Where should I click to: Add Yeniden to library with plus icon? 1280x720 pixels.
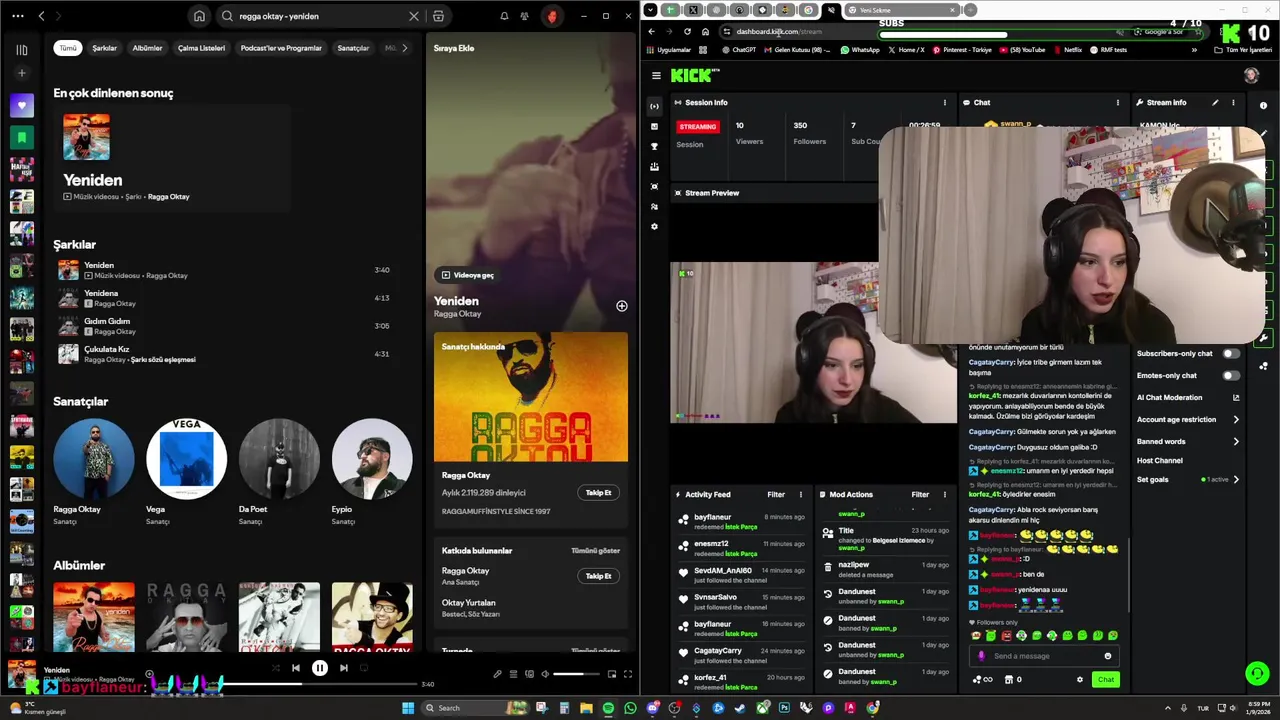pyautogui.click(x=621, y=306)
